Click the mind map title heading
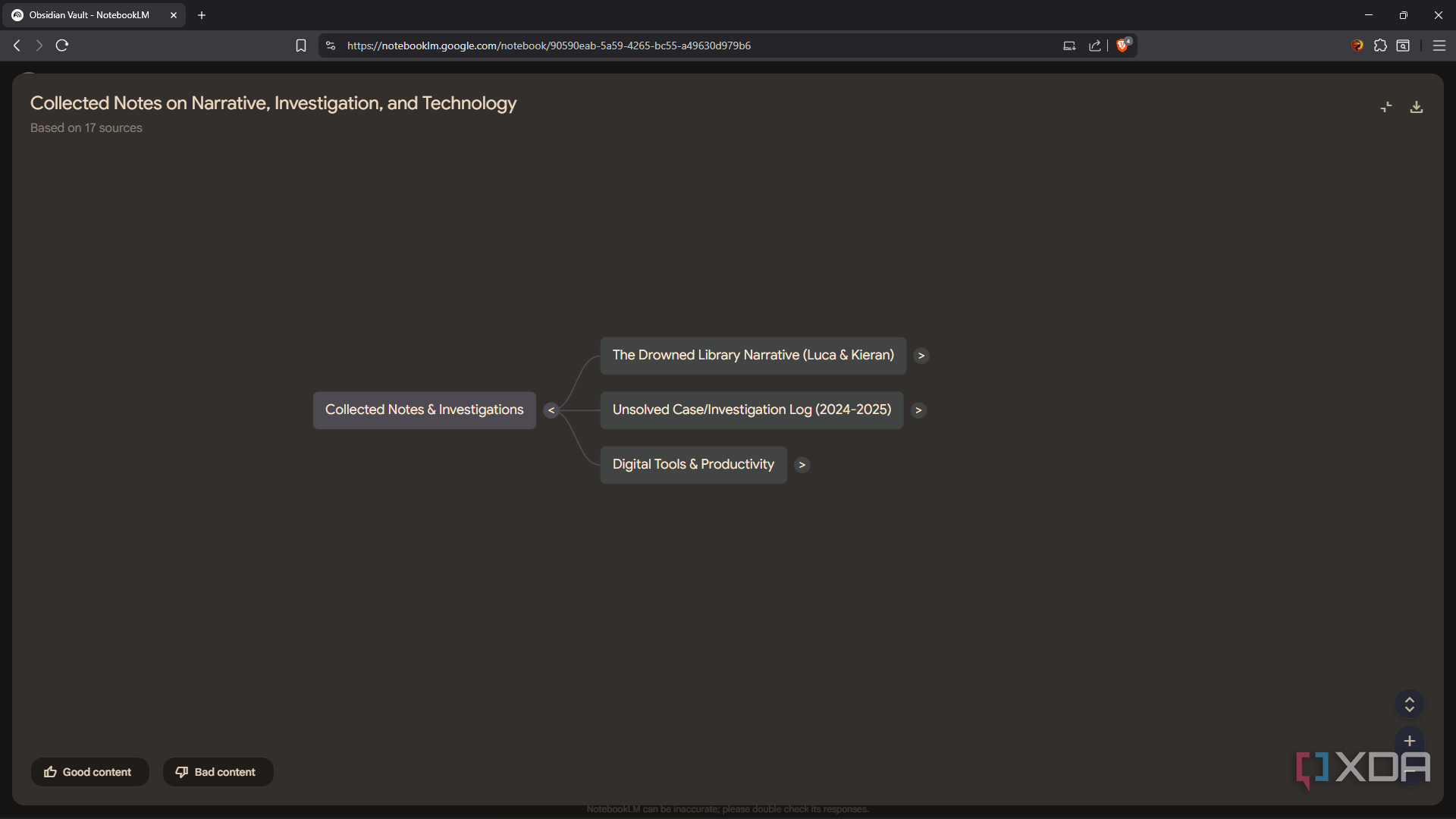The image size is (1456, 819). point(273,103)
